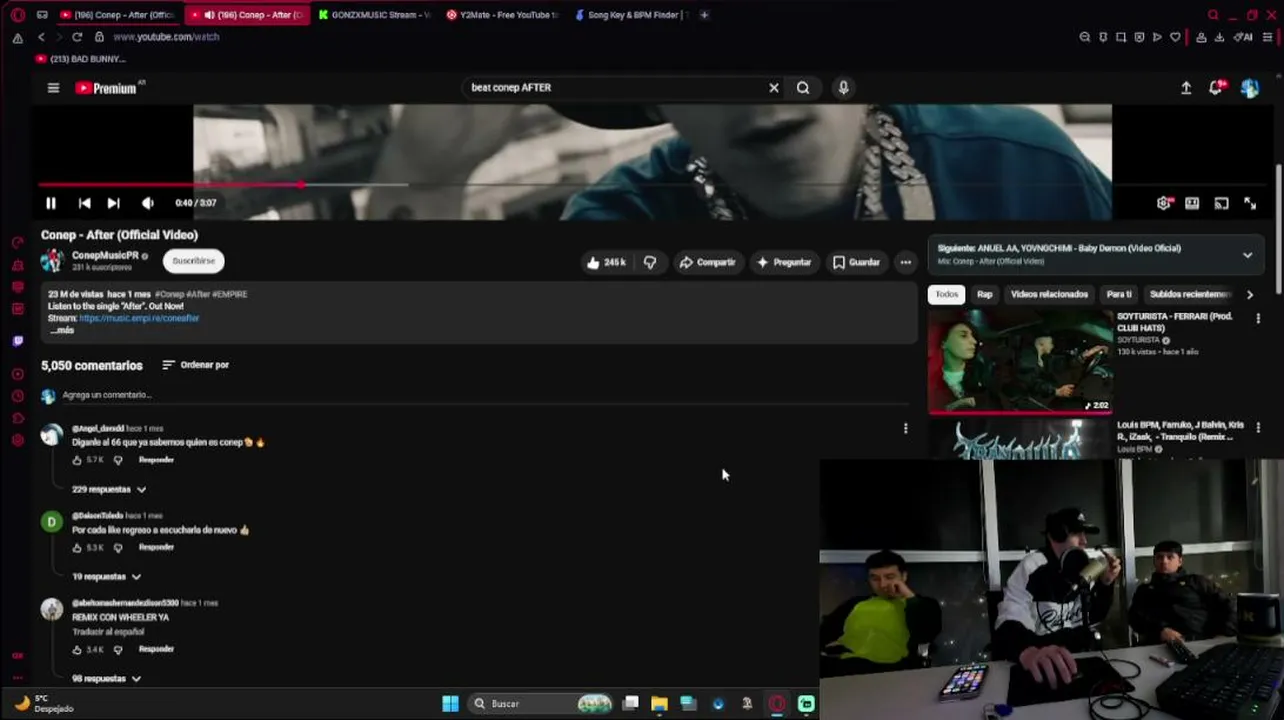Reply to the @DeisonToledo comment

pyautogui.click(x=156, y=548)
